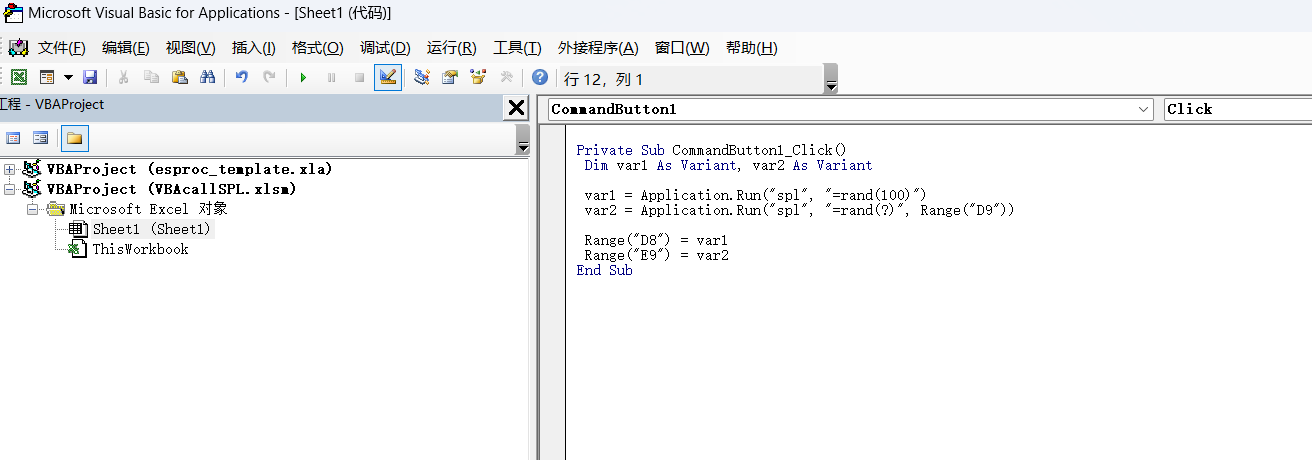
Task: Click the Copy icon in toolbar
Action: pos(152,77)
